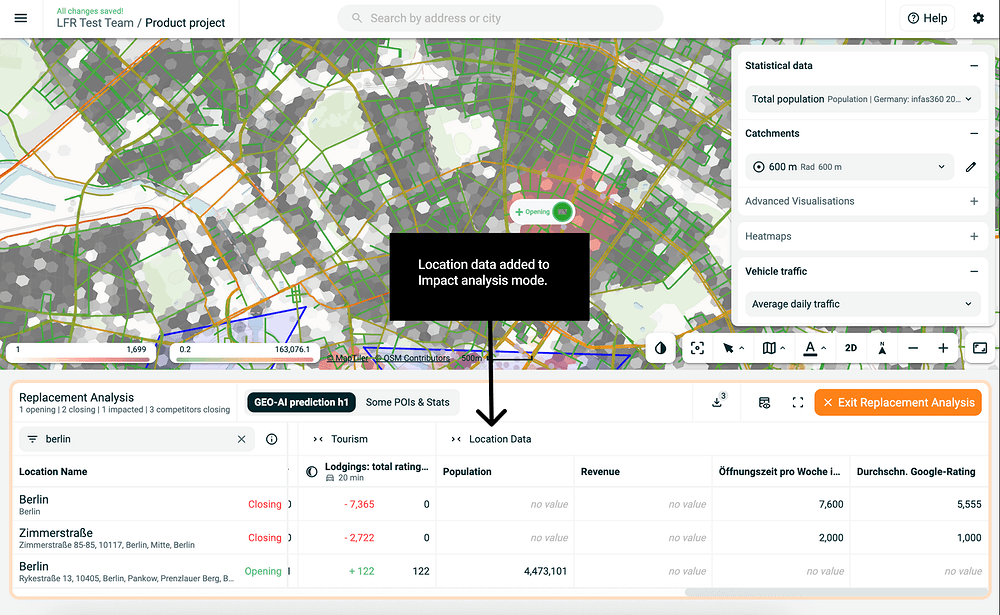
Task: Click the table horizontal scrollbar
Action: (835, 592)
